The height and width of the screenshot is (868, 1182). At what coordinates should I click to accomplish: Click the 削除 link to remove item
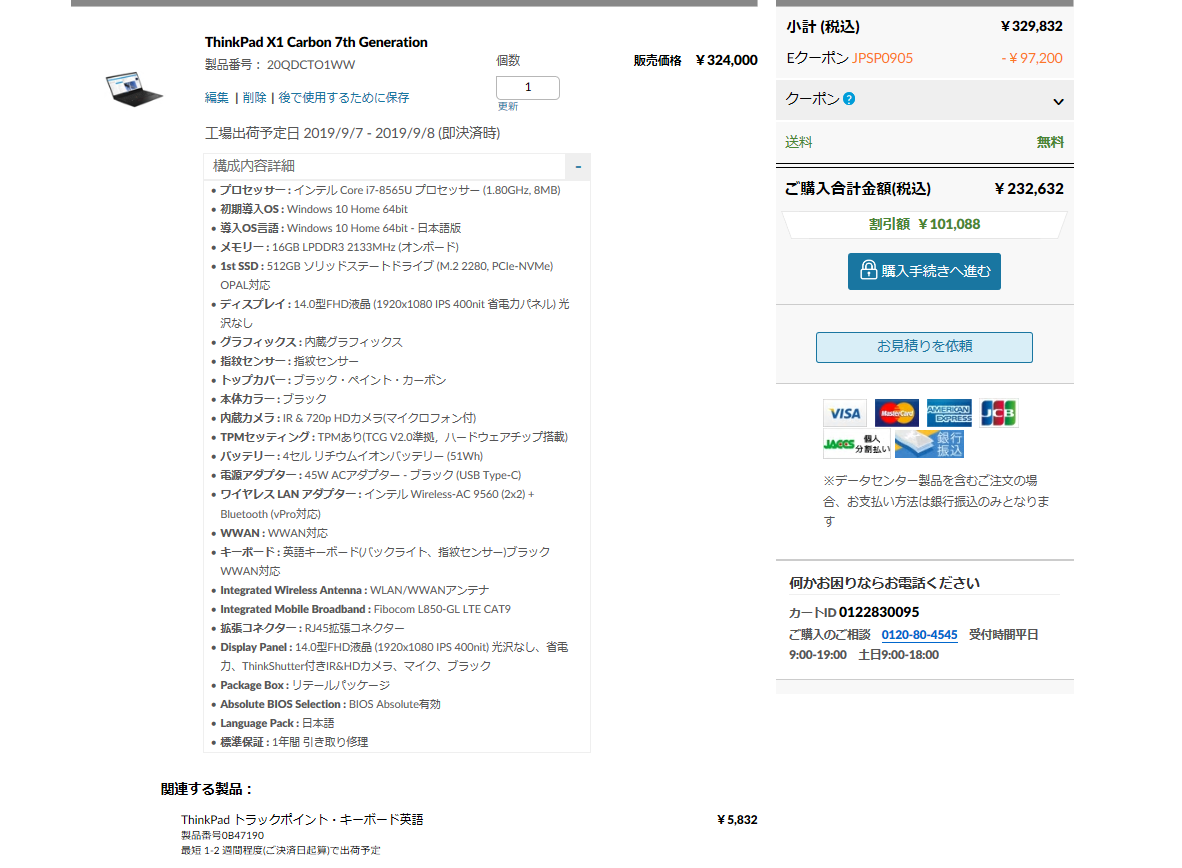click(x=255, y=97)
